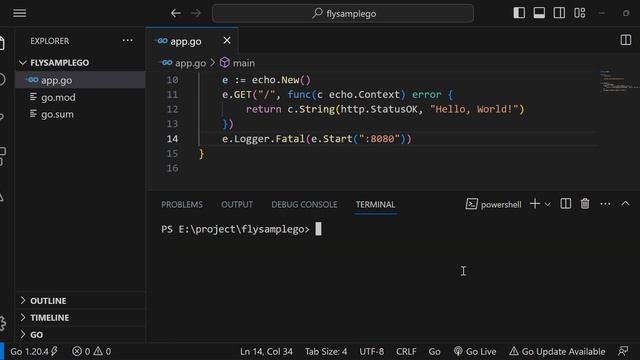The width and height of the screenshot is (640, 360).
Task: Click the Go 1.20.4 version status
Action: 34,351
